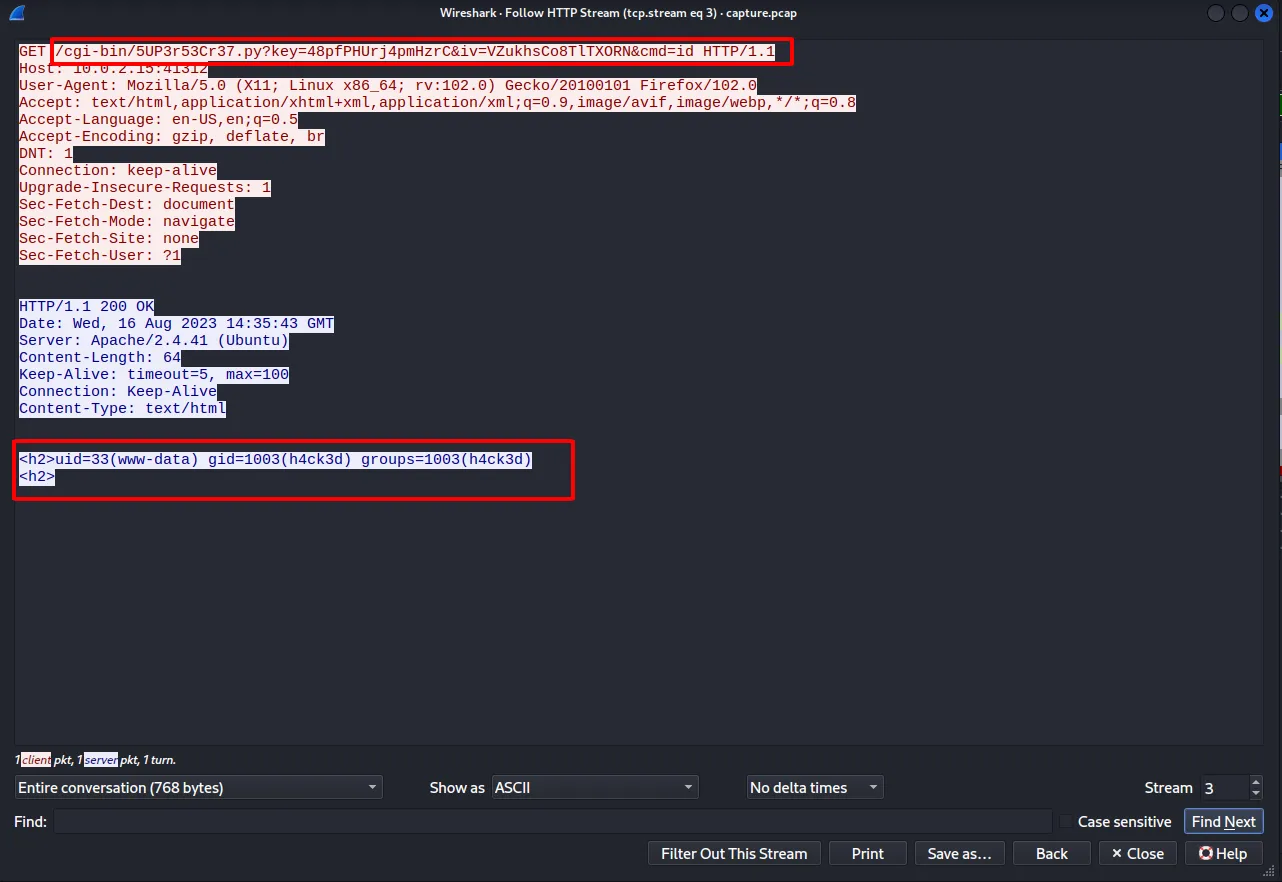This screenshot has height=882, width=1282.
Task: Click the Stream number input field
Action: (x=1223, y=788)
